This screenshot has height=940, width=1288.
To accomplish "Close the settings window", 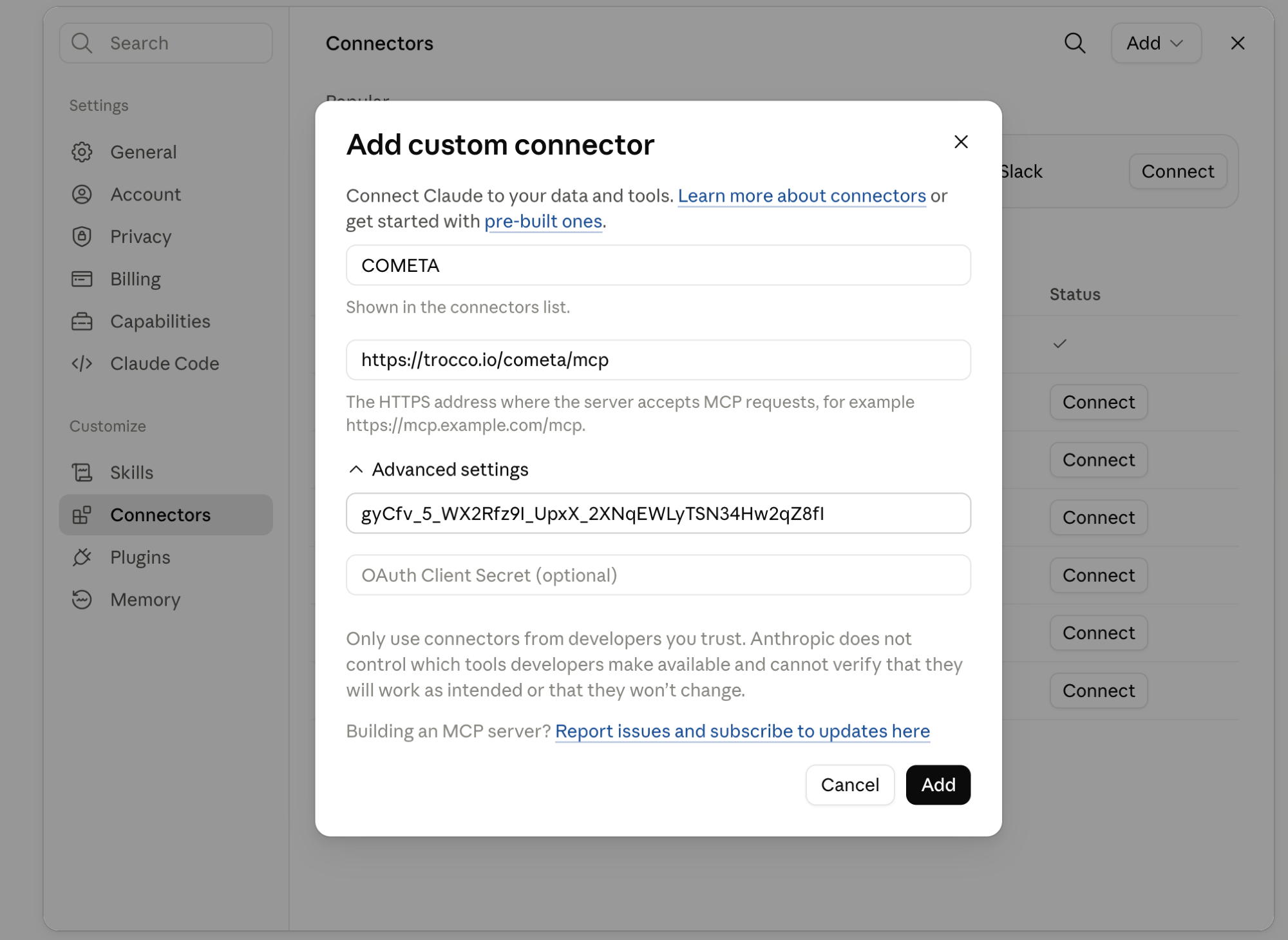I will (1237, 43).
